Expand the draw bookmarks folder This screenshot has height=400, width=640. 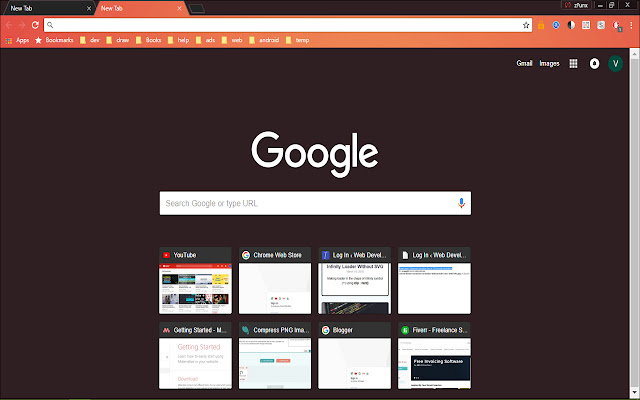coord(118,40)
